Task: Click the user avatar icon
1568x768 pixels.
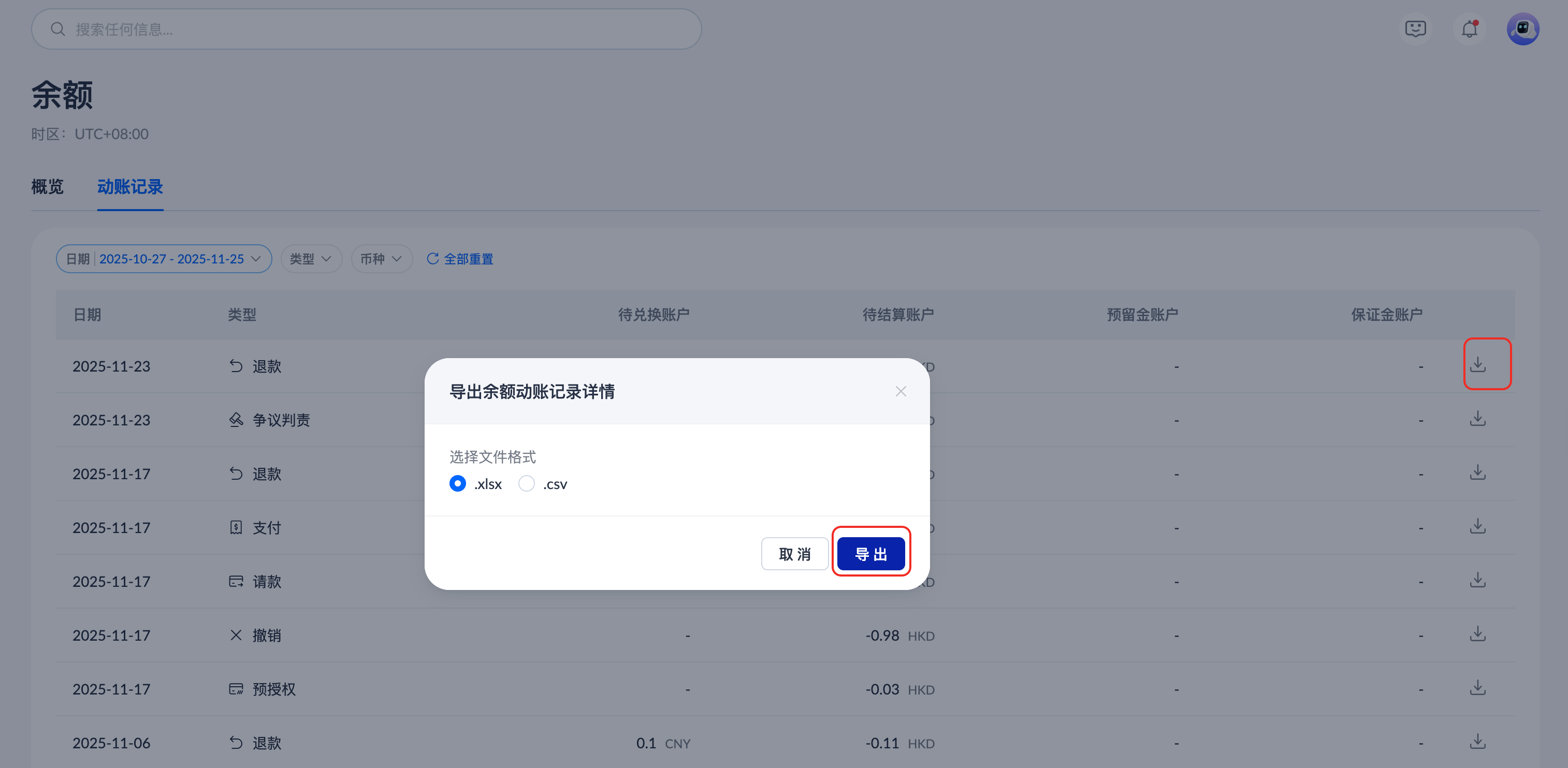Action: click(x=1522, y=28)
